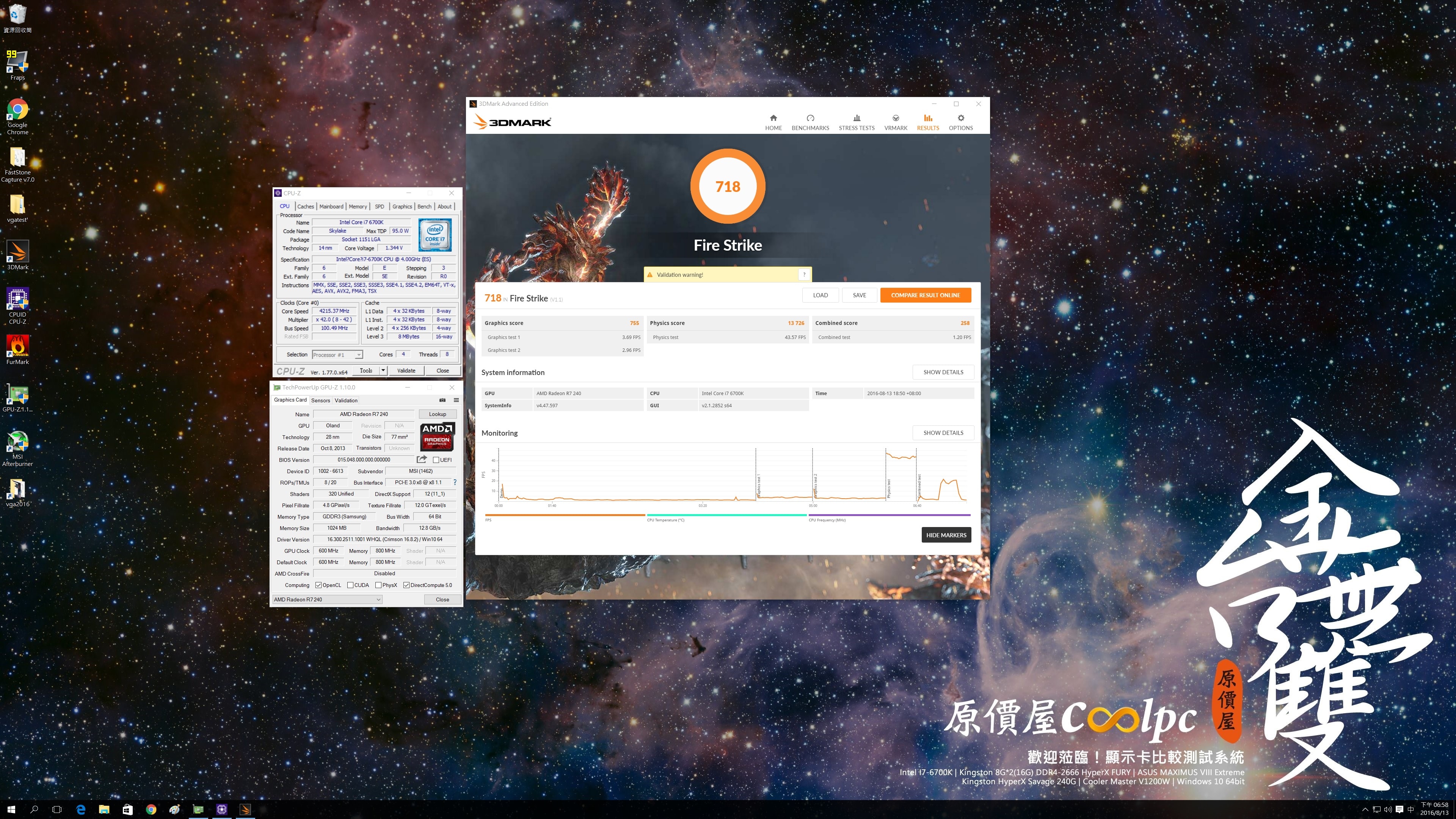This screenshot has height=819, width=1456.
Task: Open Task View on taskbar
Action: (56, 810)
